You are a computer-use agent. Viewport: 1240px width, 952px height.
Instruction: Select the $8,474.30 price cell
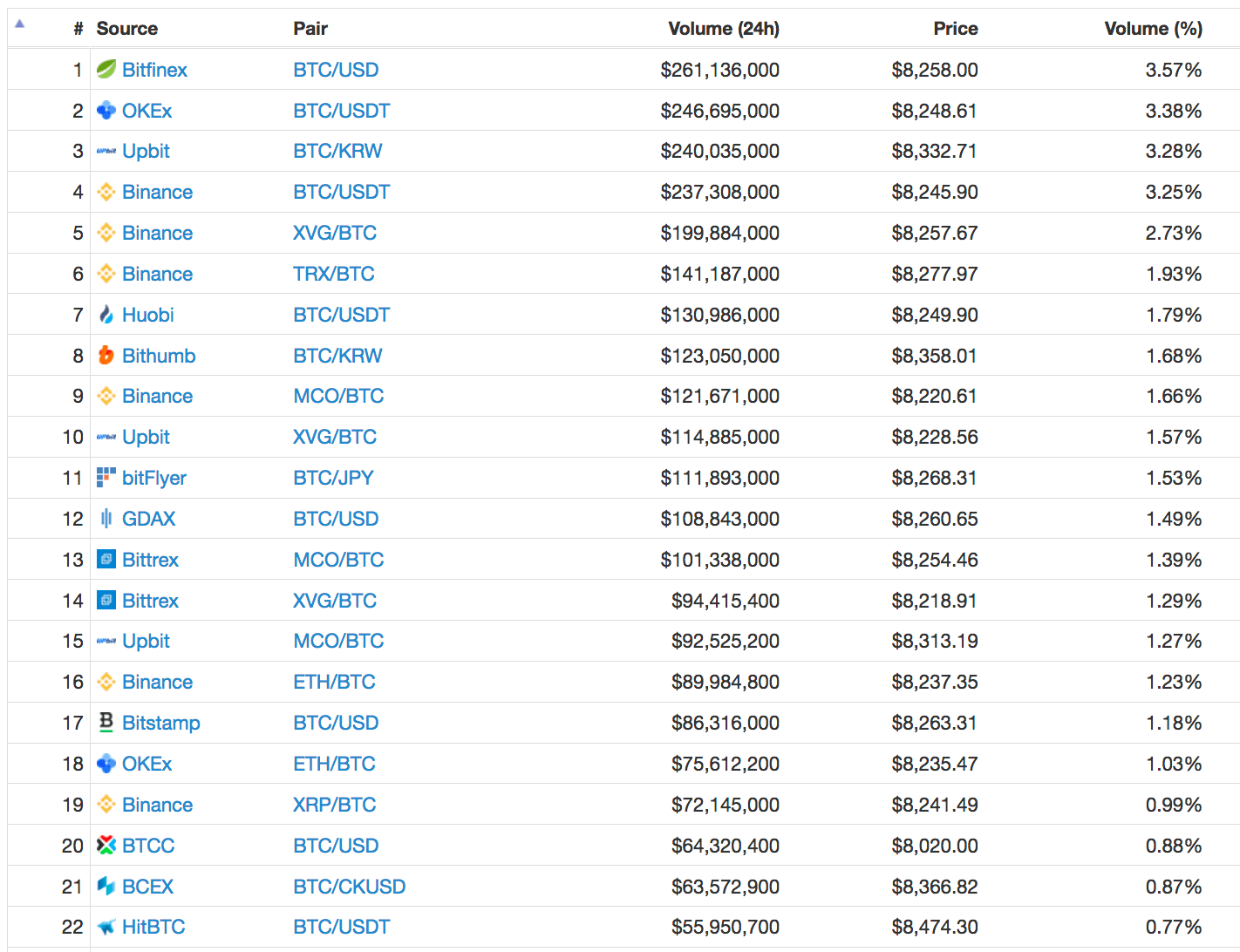click(x=934, y=927)
